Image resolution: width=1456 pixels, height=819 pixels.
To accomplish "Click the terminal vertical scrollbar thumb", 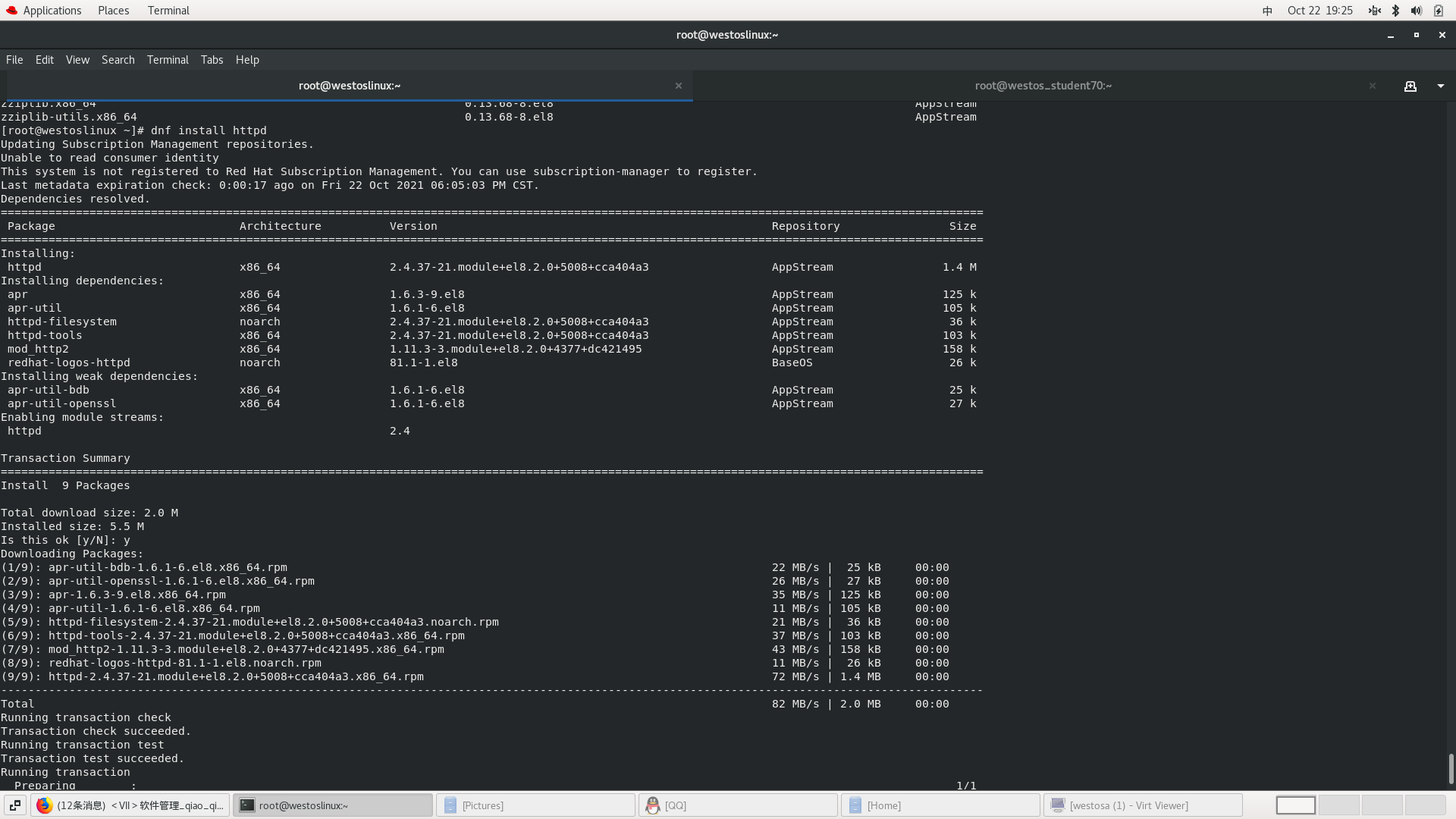I will pyautogui.click(x=1451, y=769).
